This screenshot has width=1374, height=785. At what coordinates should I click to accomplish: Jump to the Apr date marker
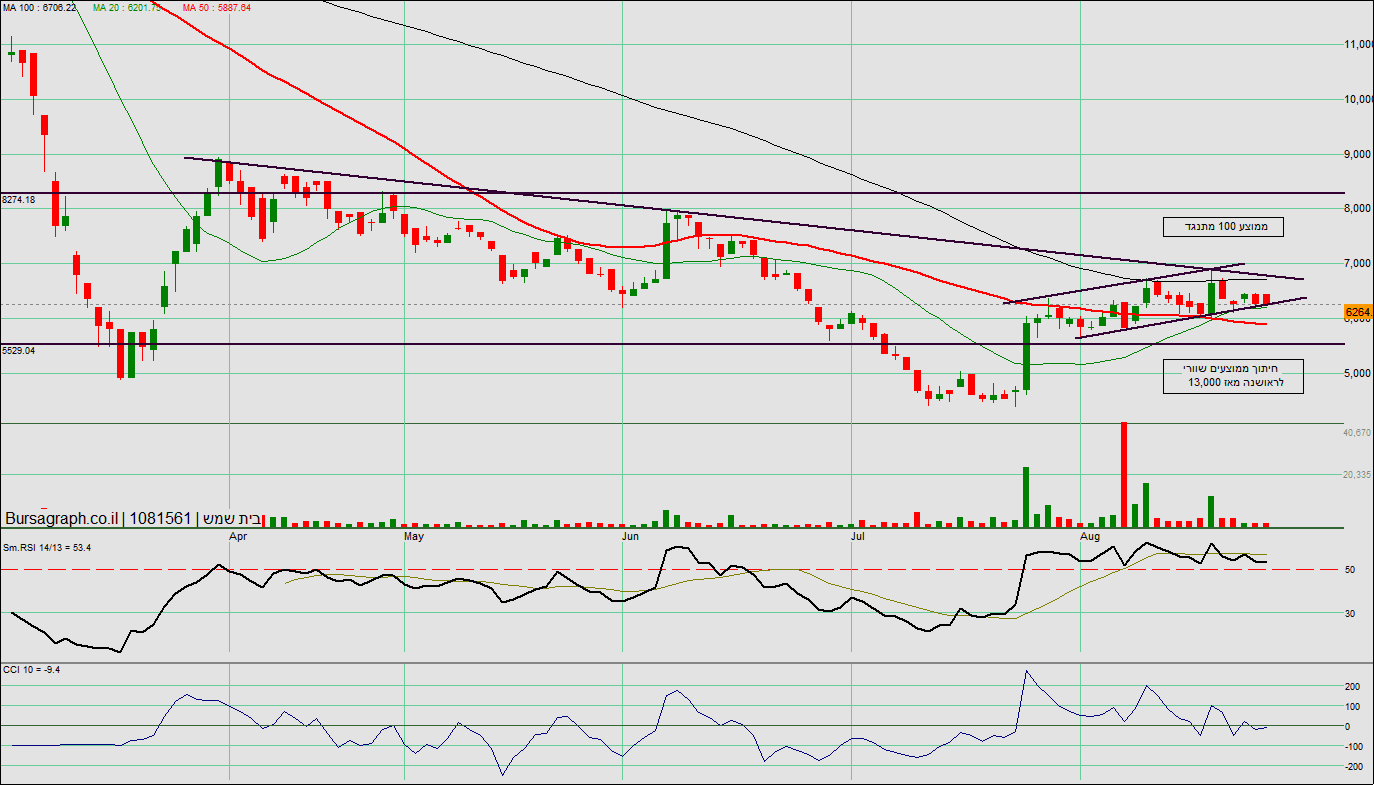238,536
